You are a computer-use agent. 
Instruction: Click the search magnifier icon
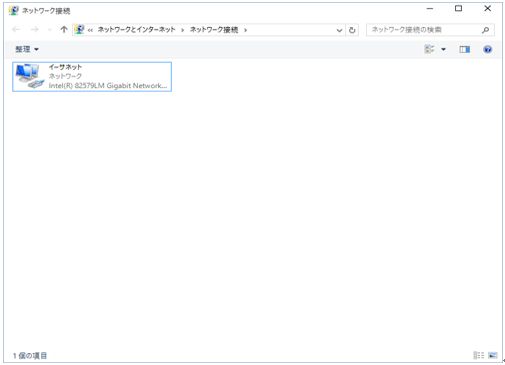pos(486,30)
